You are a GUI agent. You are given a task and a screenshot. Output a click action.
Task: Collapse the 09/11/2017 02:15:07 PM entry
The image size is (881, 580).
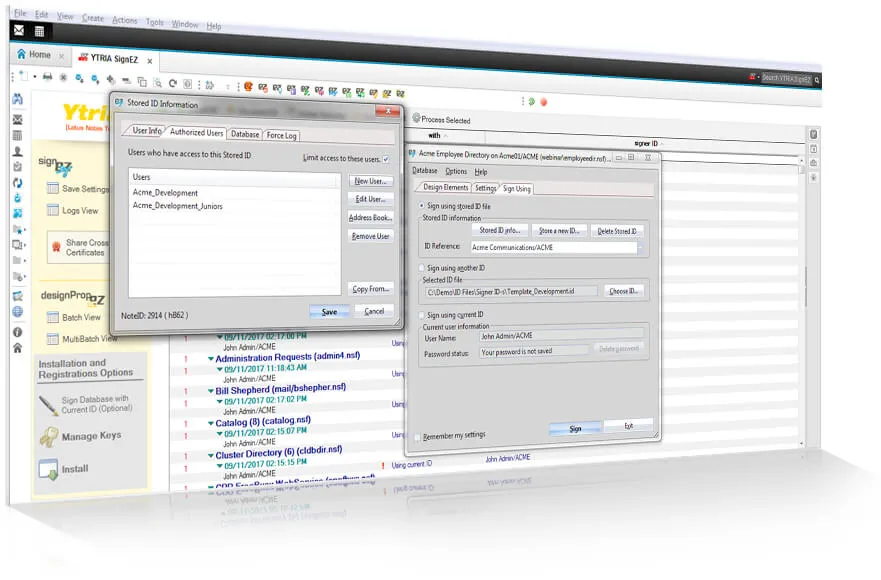click(x=220, y=433)
